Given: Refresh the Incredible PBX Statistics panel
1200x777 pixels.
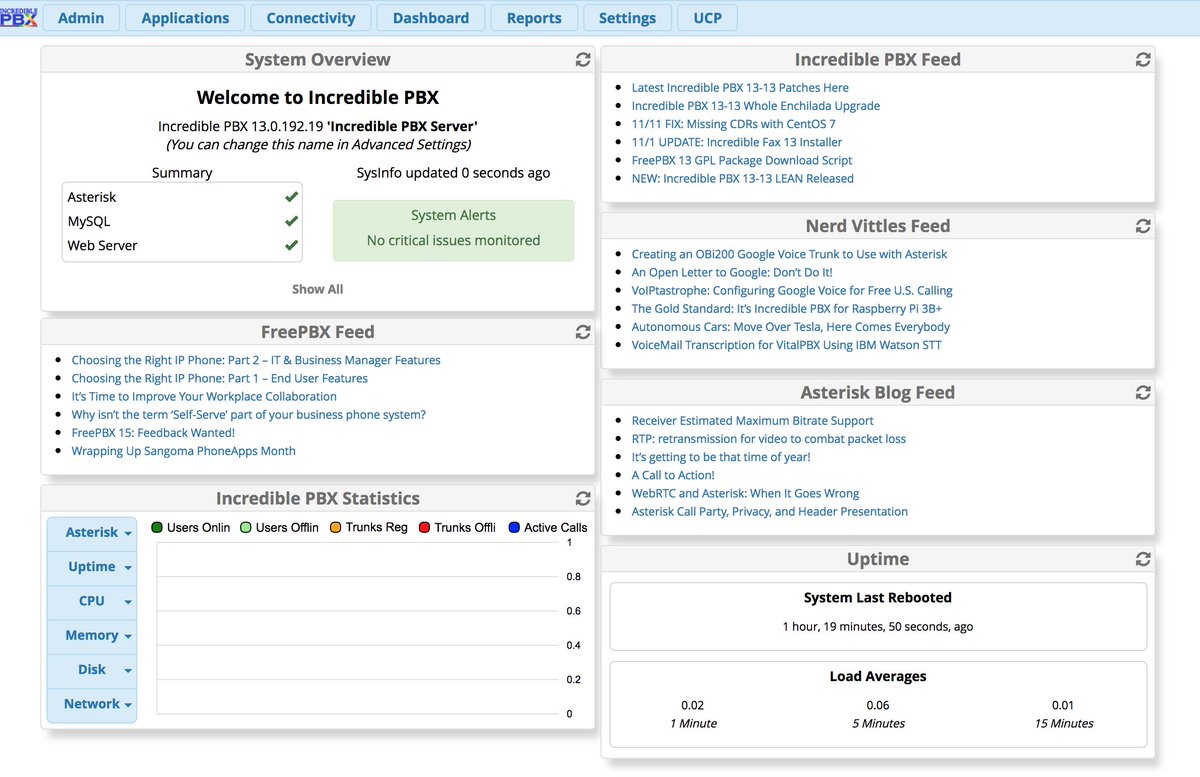Looking at the screenshot, I should tap(583, 498).
